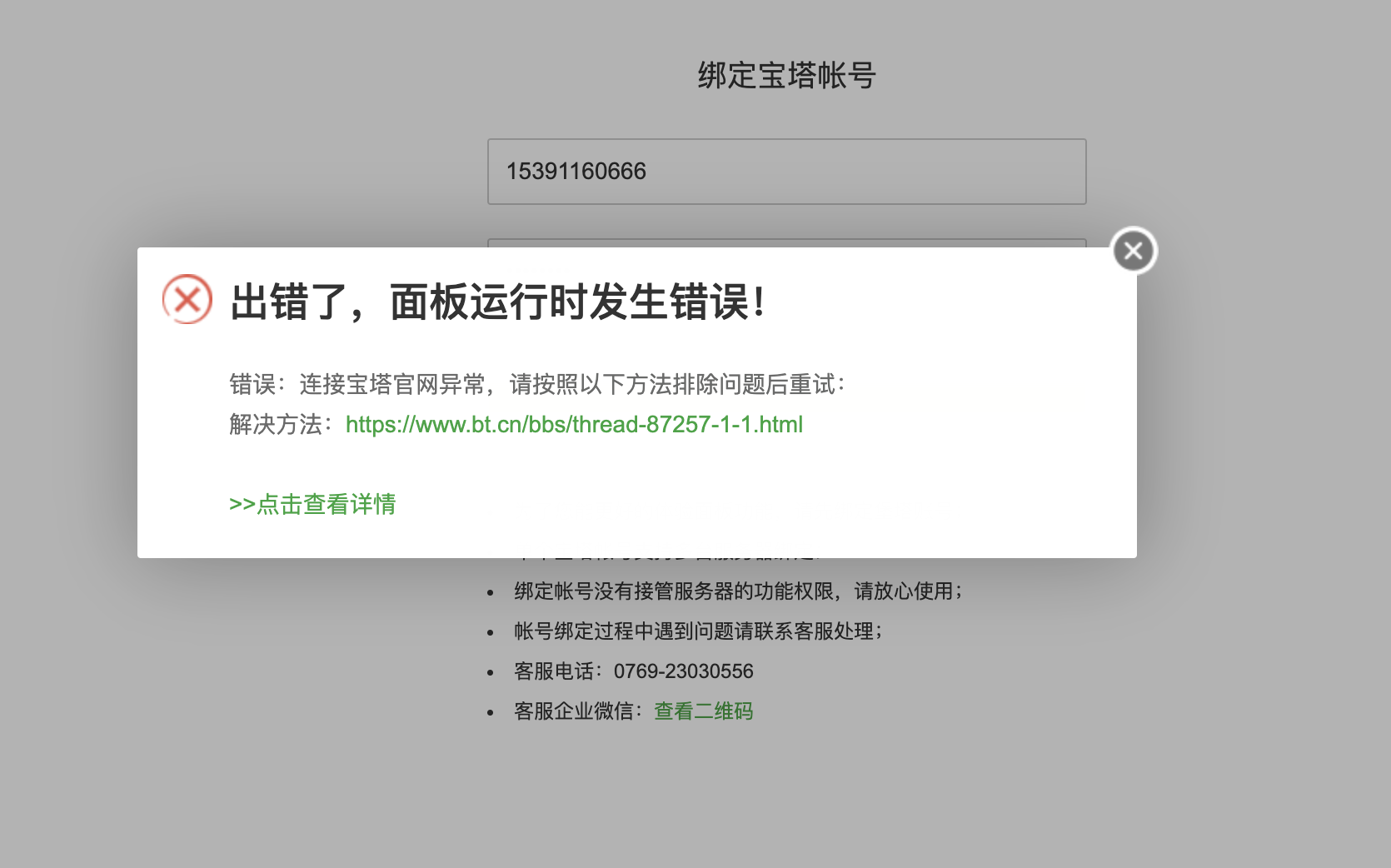Image resolution: width=1391 pixels, height=868 pixels.
Task: Click the red error icon in dialog
Action: click(x=187, y=299)
